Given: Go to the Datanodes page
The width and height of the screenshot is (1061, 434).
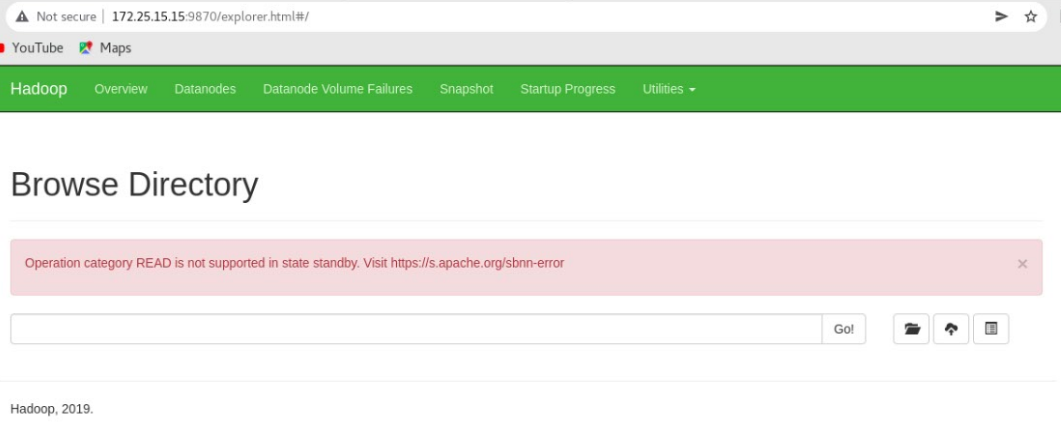Looking at the screenshot, I should (x=205, y=89).
